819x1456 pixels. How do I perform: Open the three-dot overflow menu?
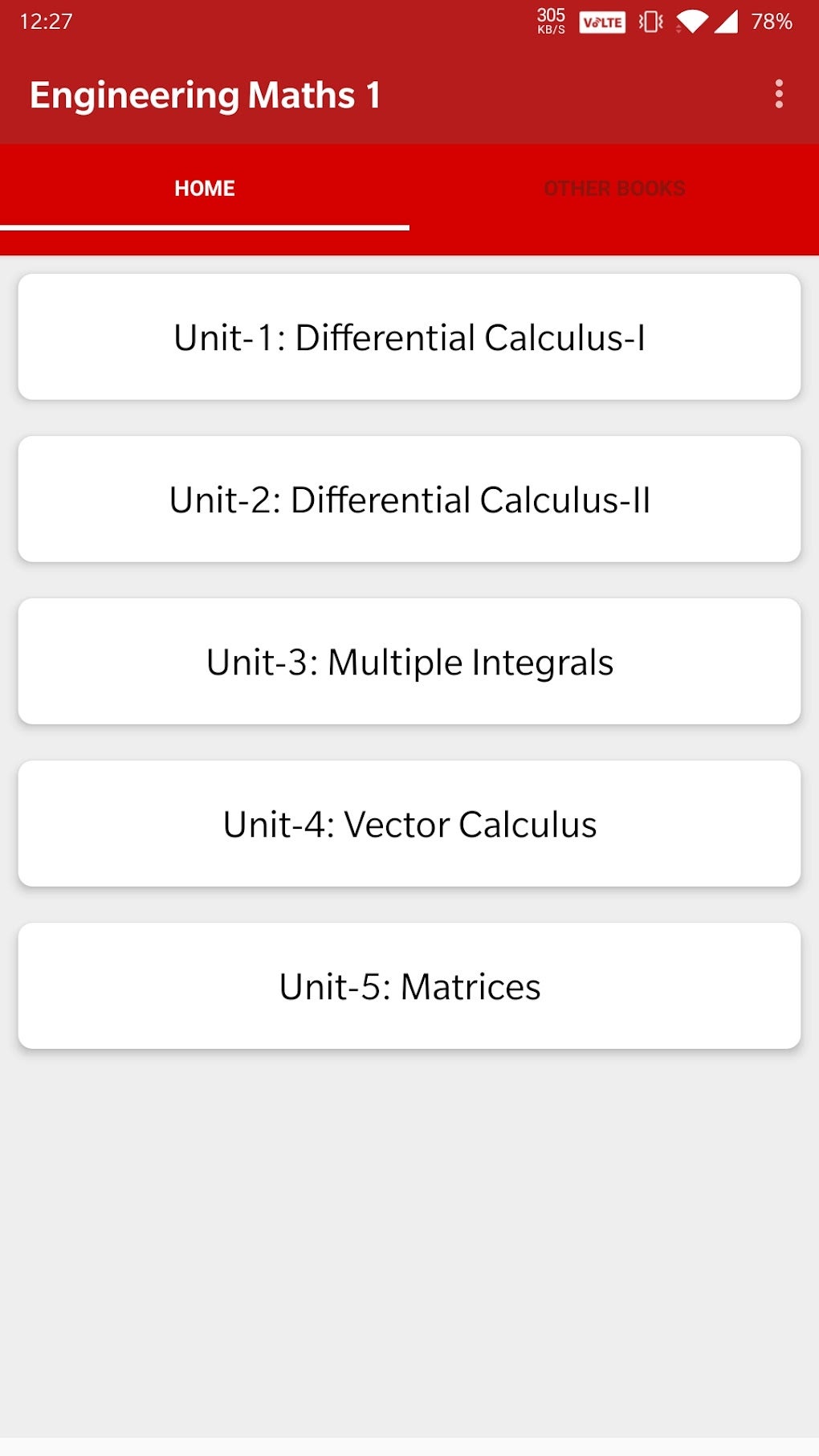(778, 95)
